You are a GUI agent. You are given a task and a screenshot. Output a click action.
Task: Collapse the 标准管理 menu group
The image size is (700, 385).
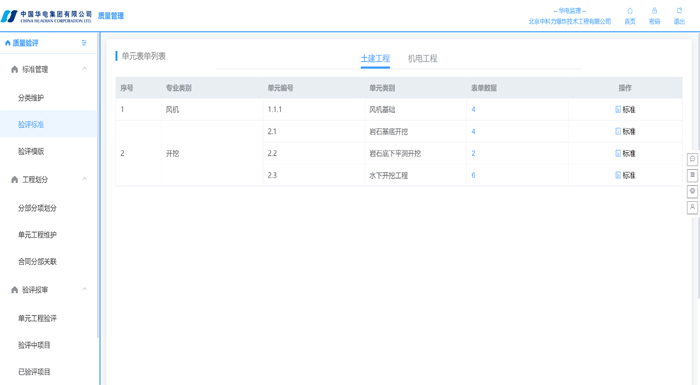tap(84, 69)
